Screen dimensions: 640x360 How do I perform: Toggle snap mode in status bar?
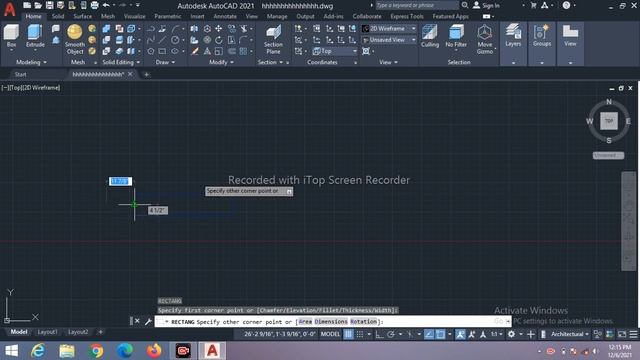pos(360,334)
